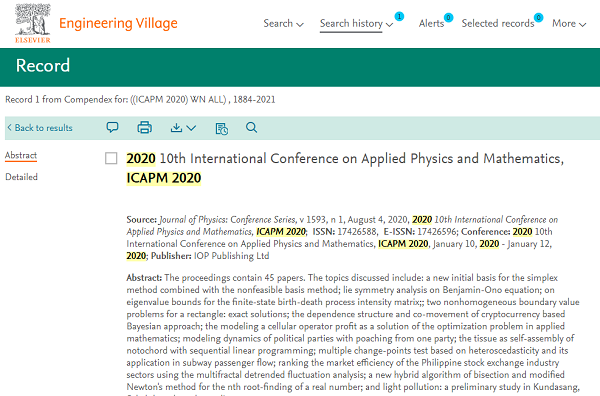Click the Selected records count badge

538,18
